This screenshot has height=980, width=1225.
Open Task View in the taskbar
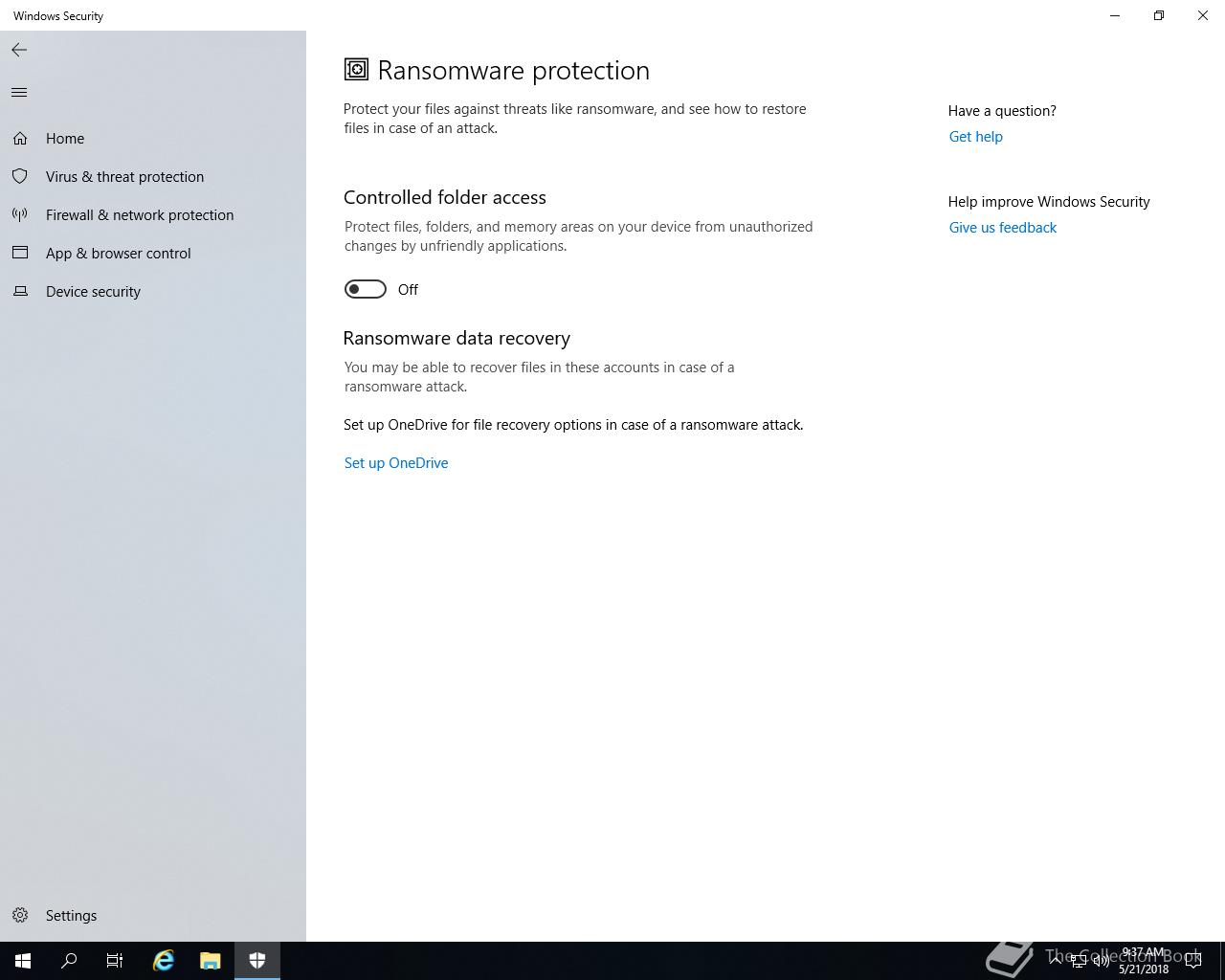[x=115, y=961]
